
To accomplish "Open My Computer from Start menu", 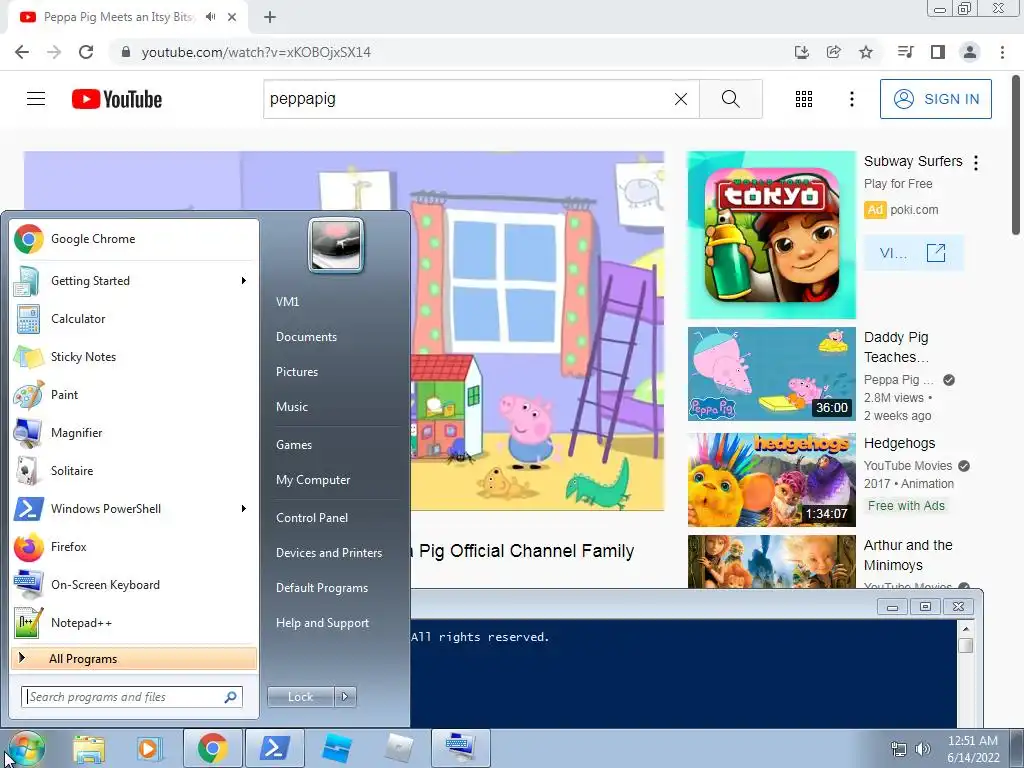I will click(313, 480).
